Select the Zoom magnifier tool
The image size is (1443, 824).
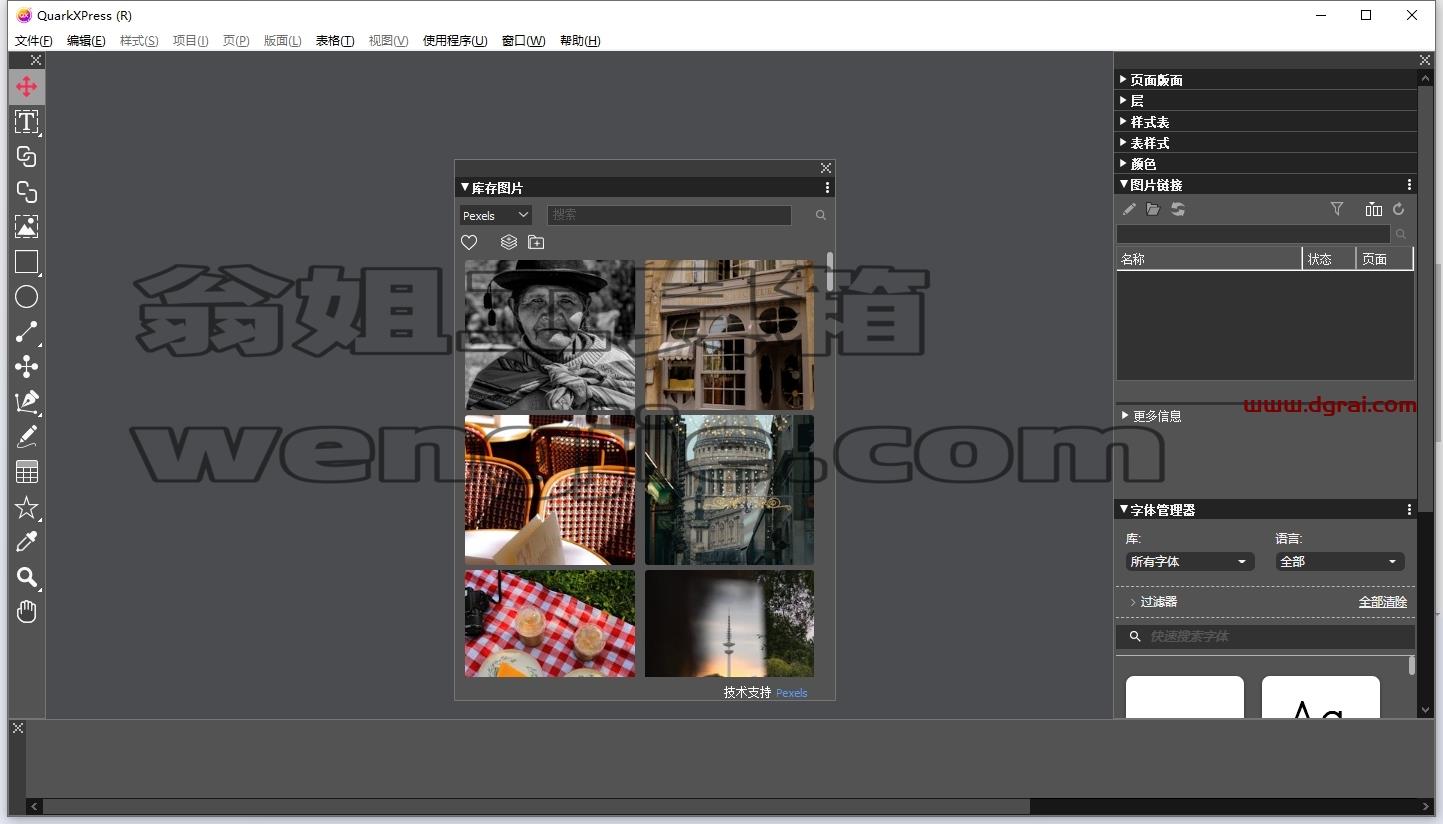[x=27, y=577]
